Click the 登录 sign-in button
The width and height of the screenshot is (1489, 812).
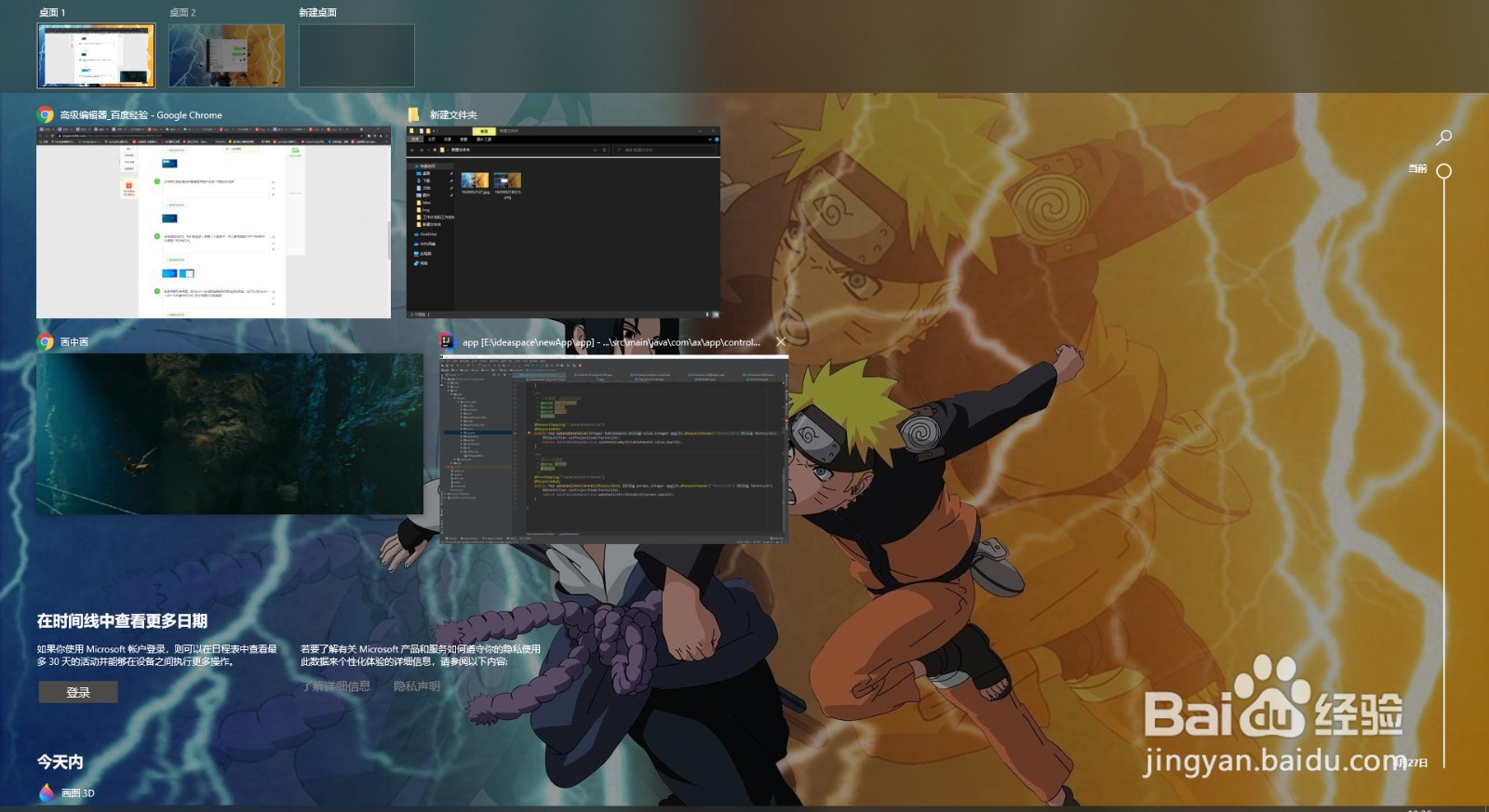[78, 692]
